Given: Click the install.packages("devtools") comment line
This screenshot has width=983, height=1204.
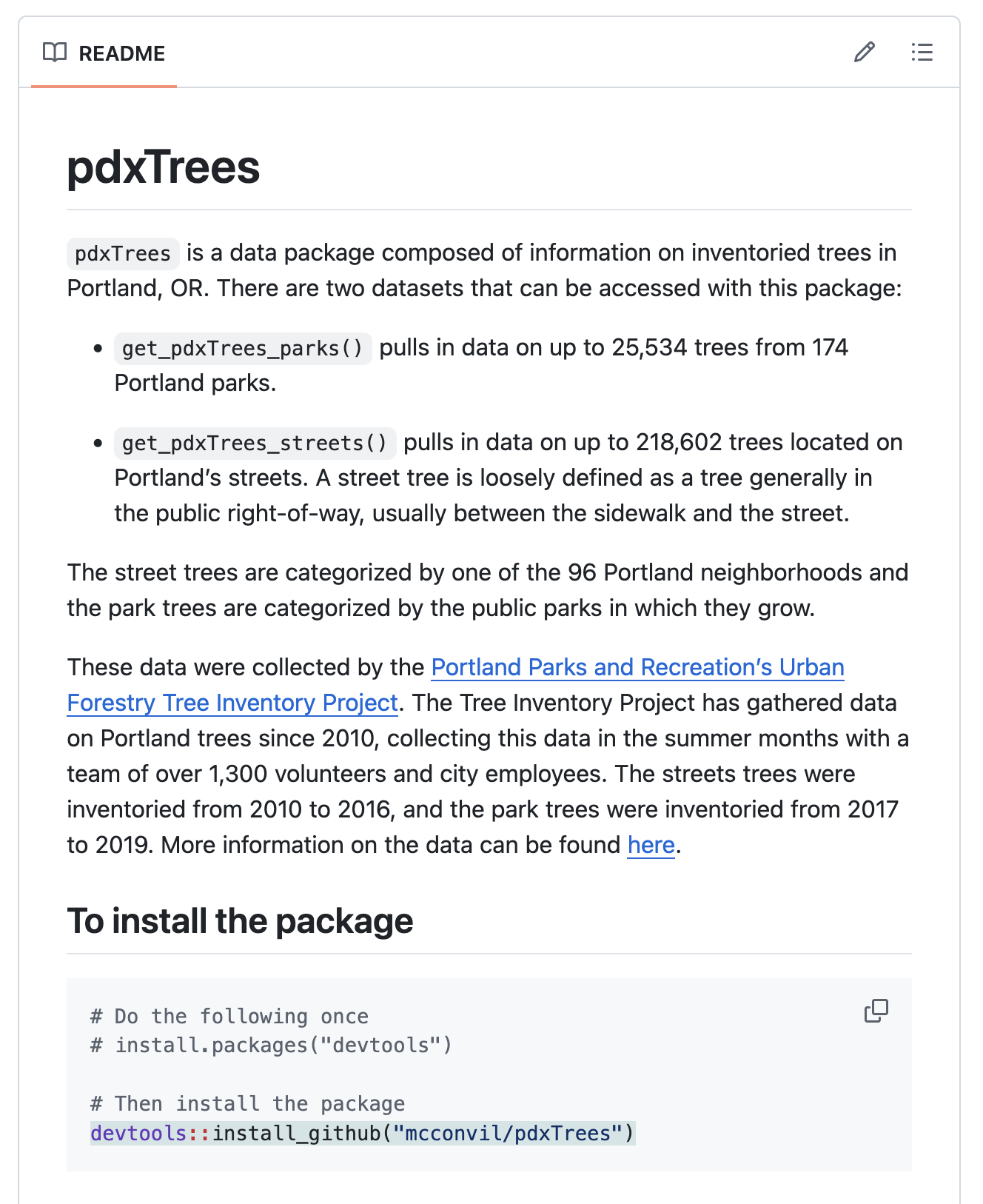Looking at the screenshot, I should [x=271, y=1045].
